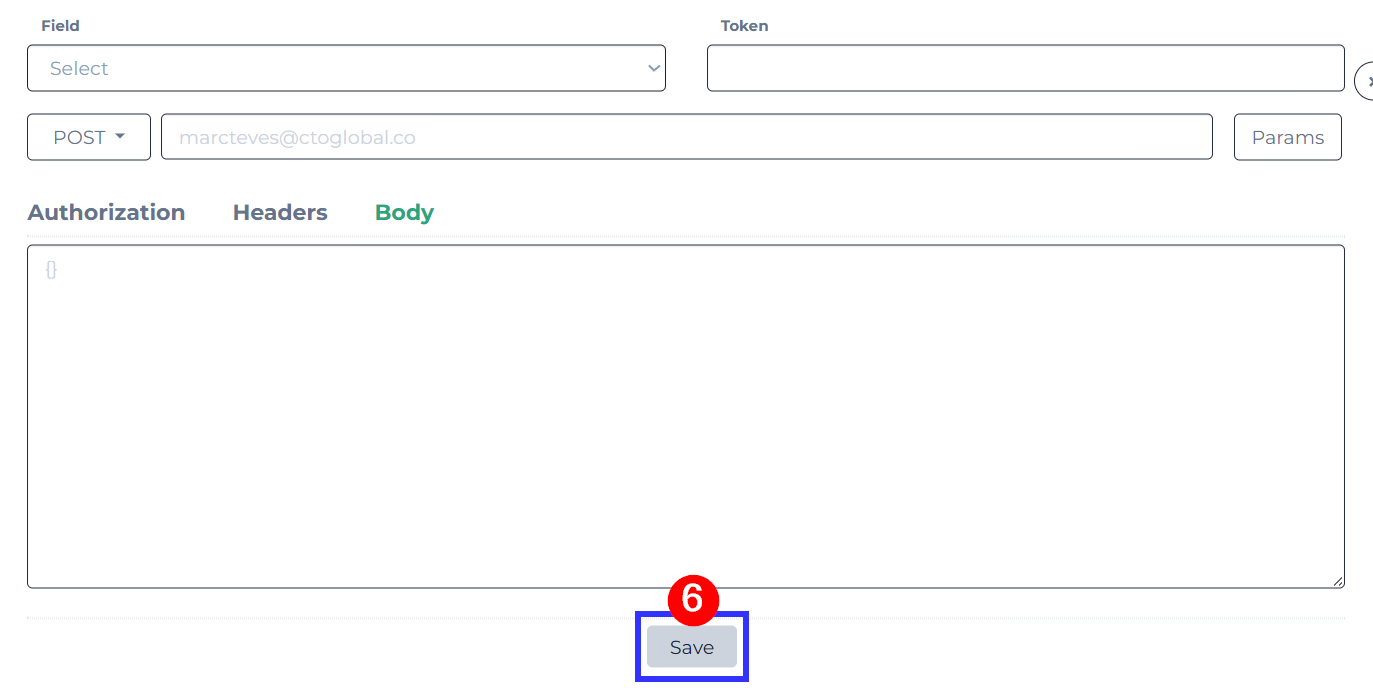1373x688 pixels.
Task: Click the Field label text
Action: point(60,25)
